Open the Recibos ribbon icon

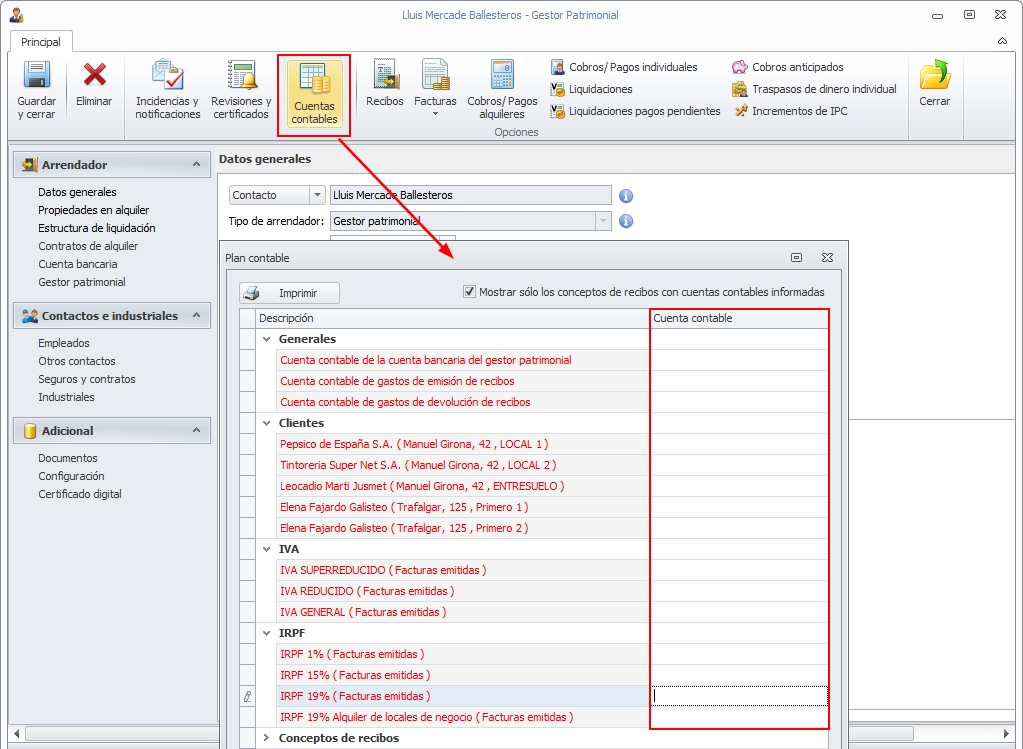385,76
